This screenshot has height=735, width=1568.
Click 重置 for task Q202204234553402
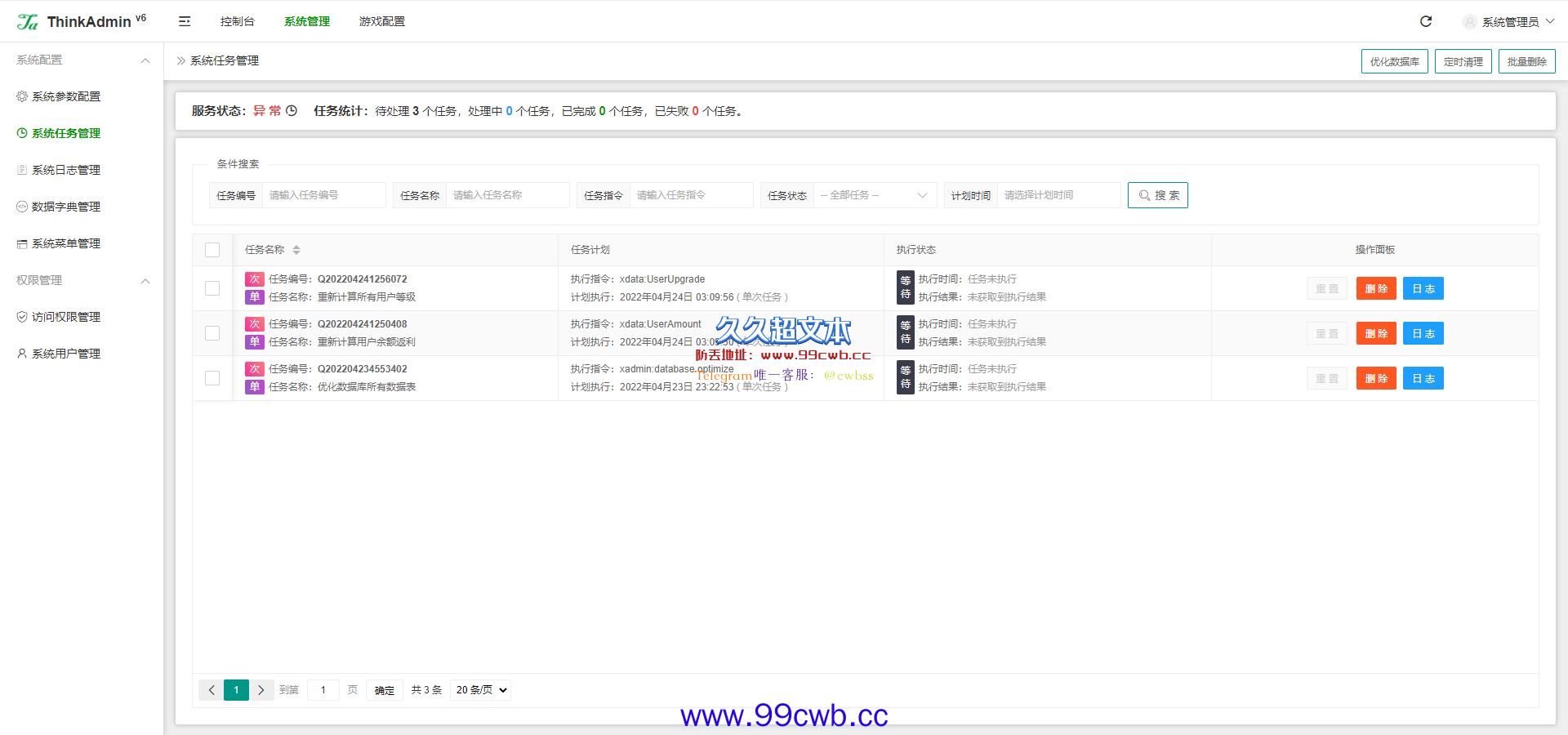point(1327,378)
